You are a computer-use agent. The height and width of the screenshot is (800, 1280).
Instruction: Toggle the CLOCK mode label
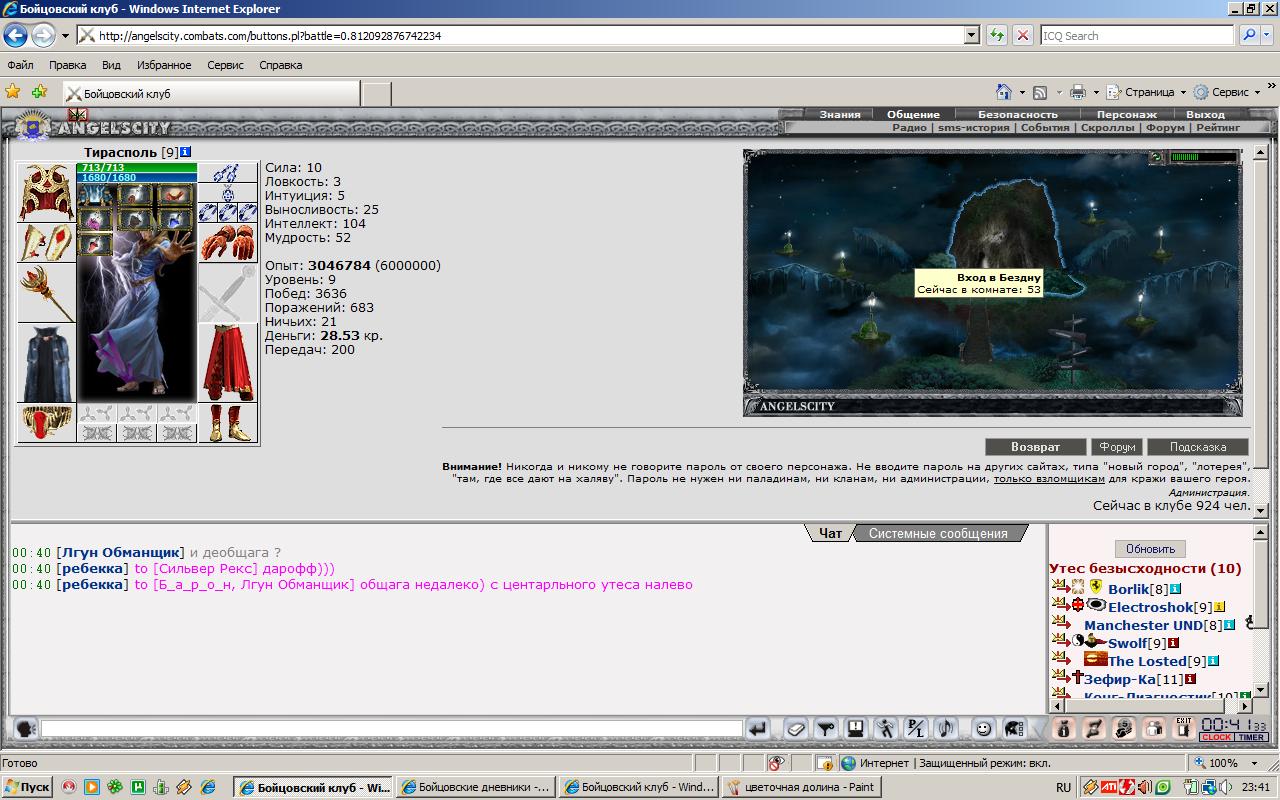pos(1216,738)
